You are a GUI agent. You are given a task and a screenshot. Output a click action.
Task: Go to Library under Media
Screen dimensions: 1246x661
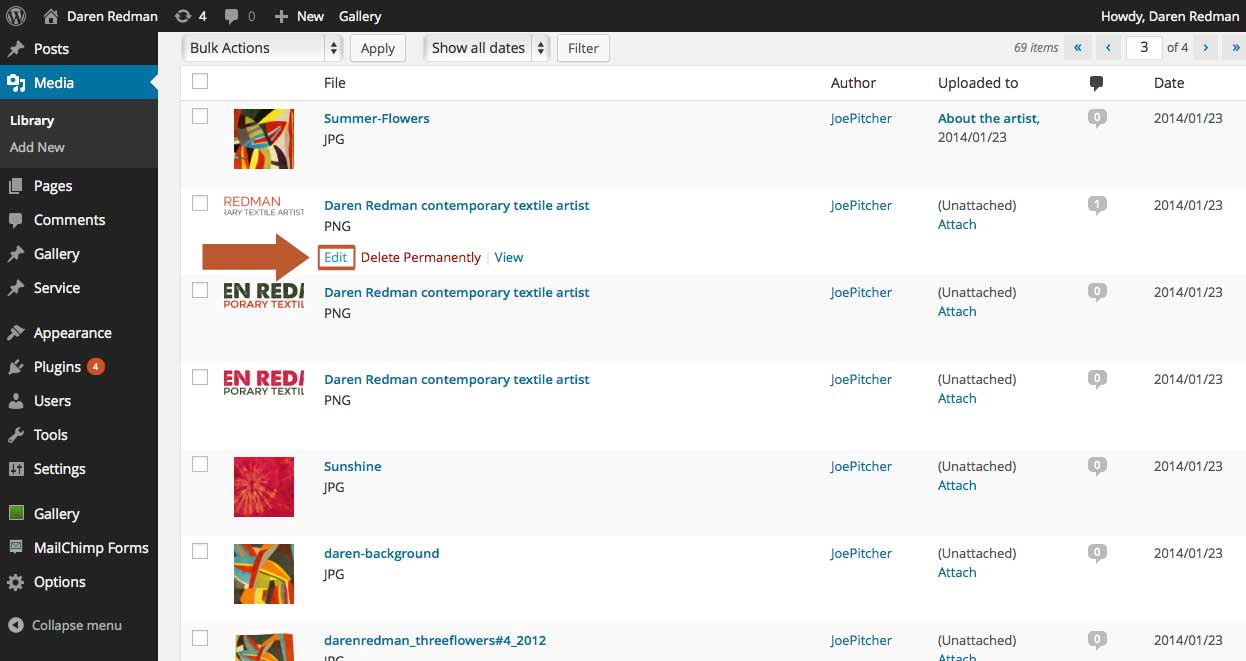pyautogui.click(x=32, y=120)
